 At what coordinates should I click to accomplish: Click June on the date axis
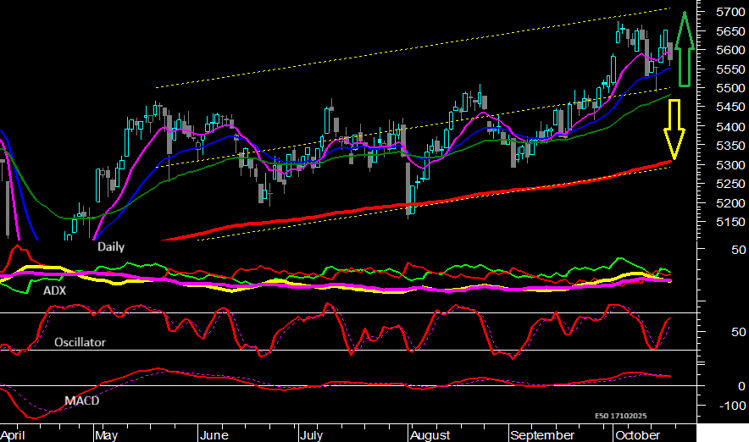tap(214, 435)
